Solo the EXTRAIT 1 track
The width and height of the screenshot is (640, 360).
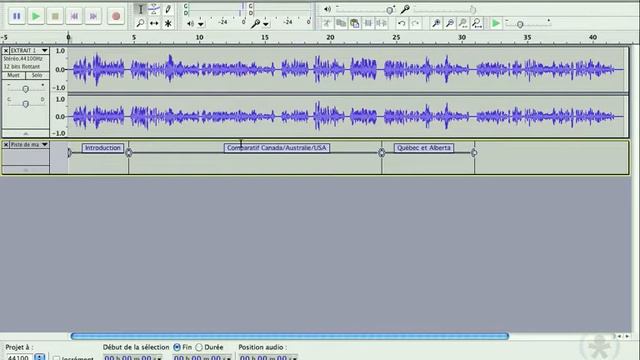[x=37, y=75]
